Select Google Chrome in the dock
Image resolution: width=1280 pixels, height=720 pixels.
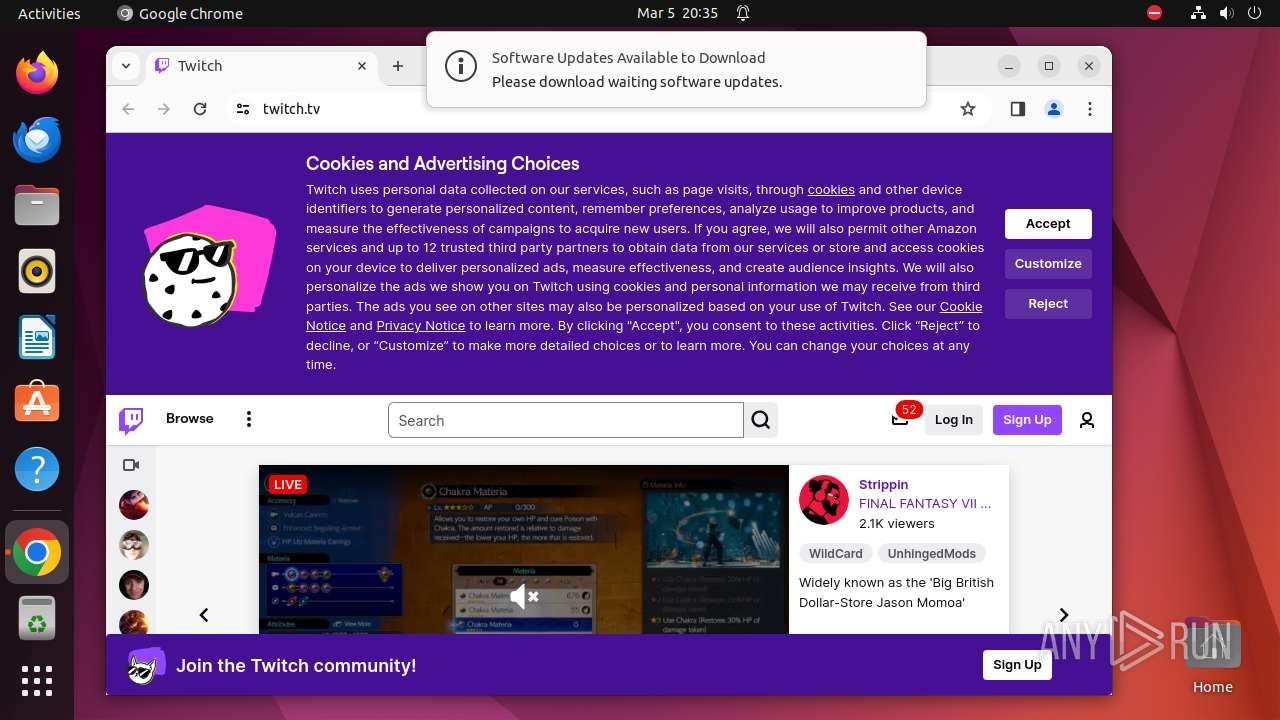pyautogui.click(x=37, y=552)
